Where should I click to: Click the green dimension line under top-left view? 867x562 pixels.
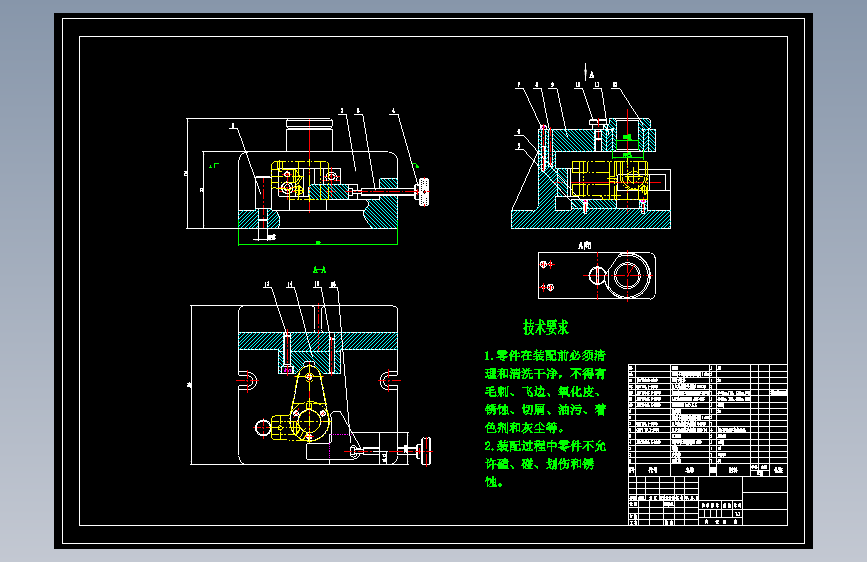point(318,243)
